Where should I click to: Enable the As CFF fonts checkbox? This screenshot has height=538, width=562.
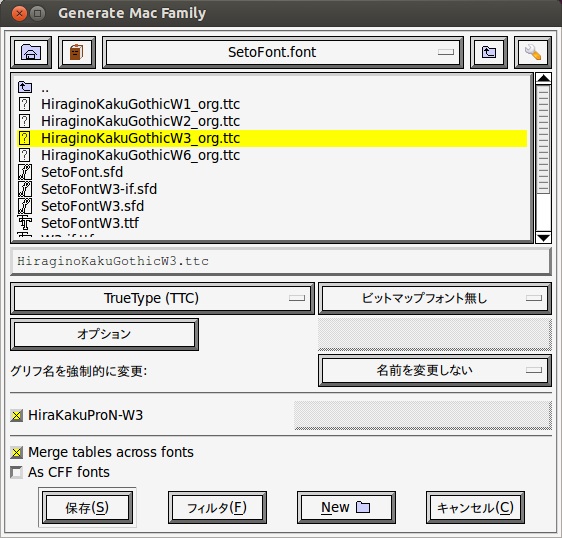pyautogui.click(x=16, y=472)
